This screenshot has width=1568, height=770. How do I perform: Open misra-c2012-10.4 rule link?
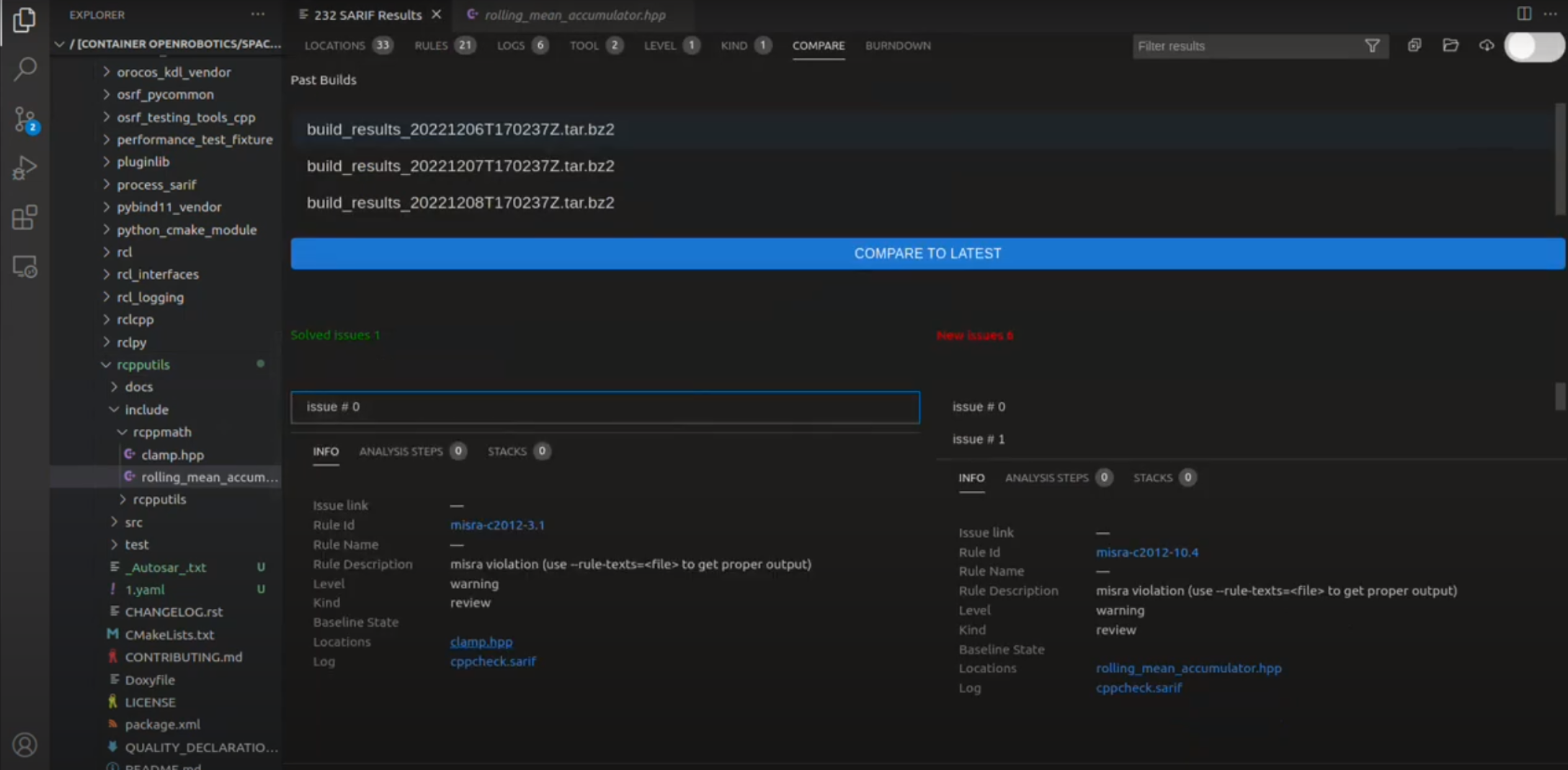pos(1147,551)
